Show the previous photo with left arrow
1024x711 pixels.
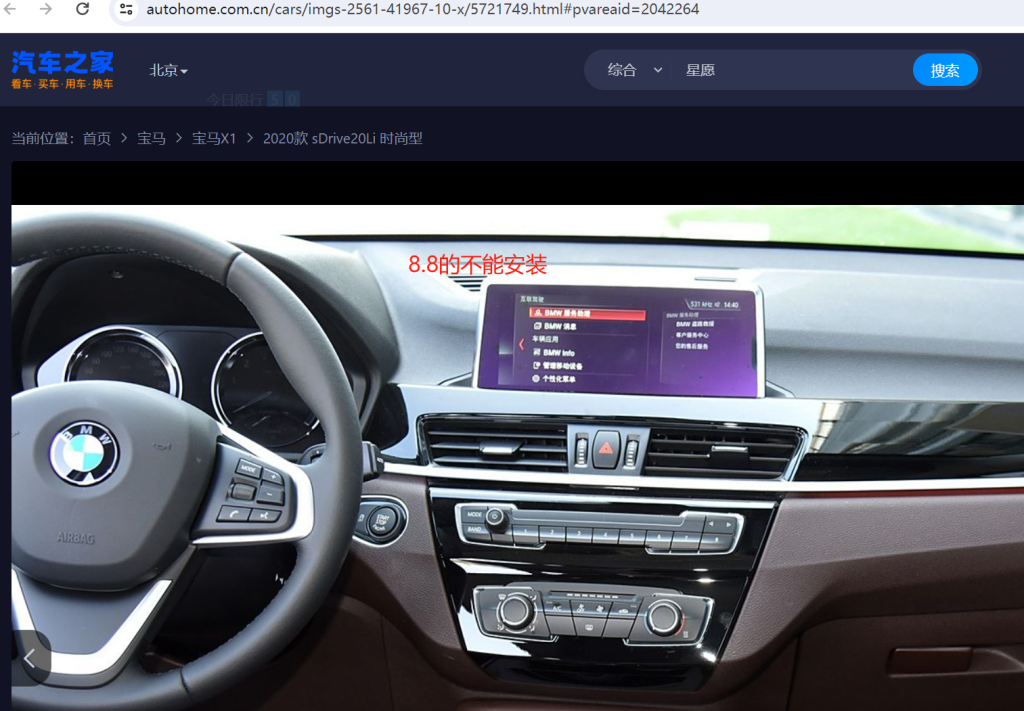tap(30, 658)
